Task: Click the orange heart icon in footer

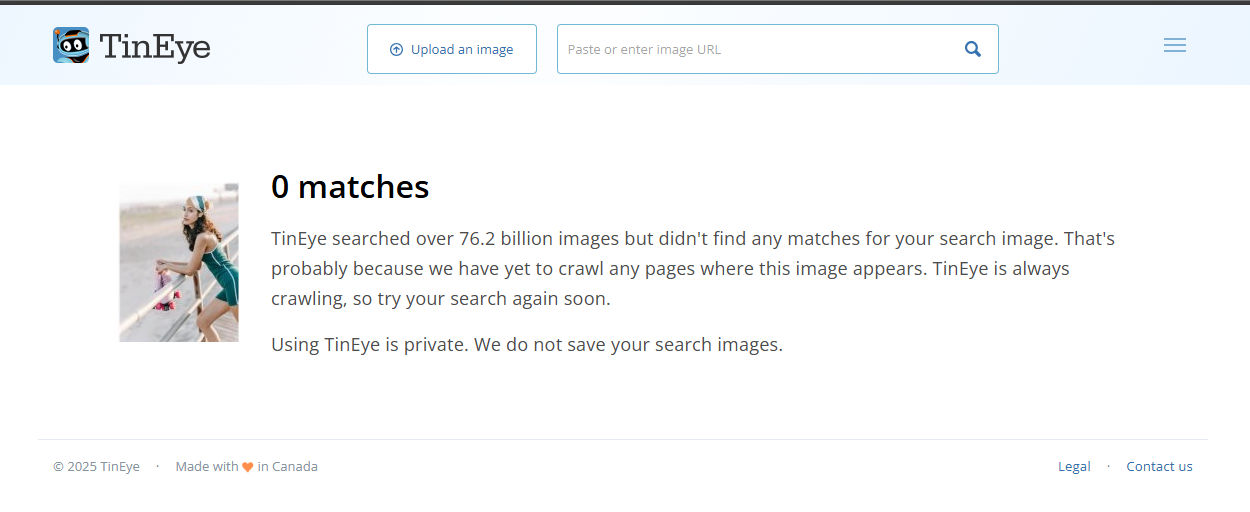Action: pyautogui.click(x=248, y=467)
